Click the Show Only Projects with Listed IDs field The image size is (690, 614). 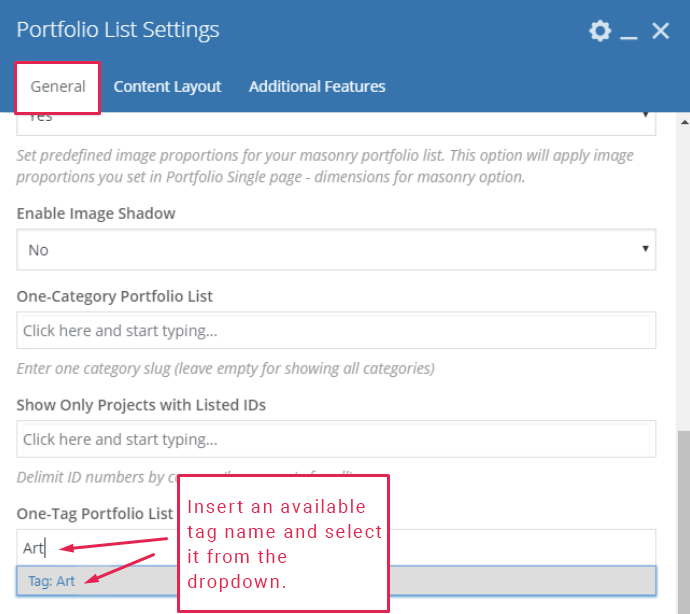tap(336, 439)
